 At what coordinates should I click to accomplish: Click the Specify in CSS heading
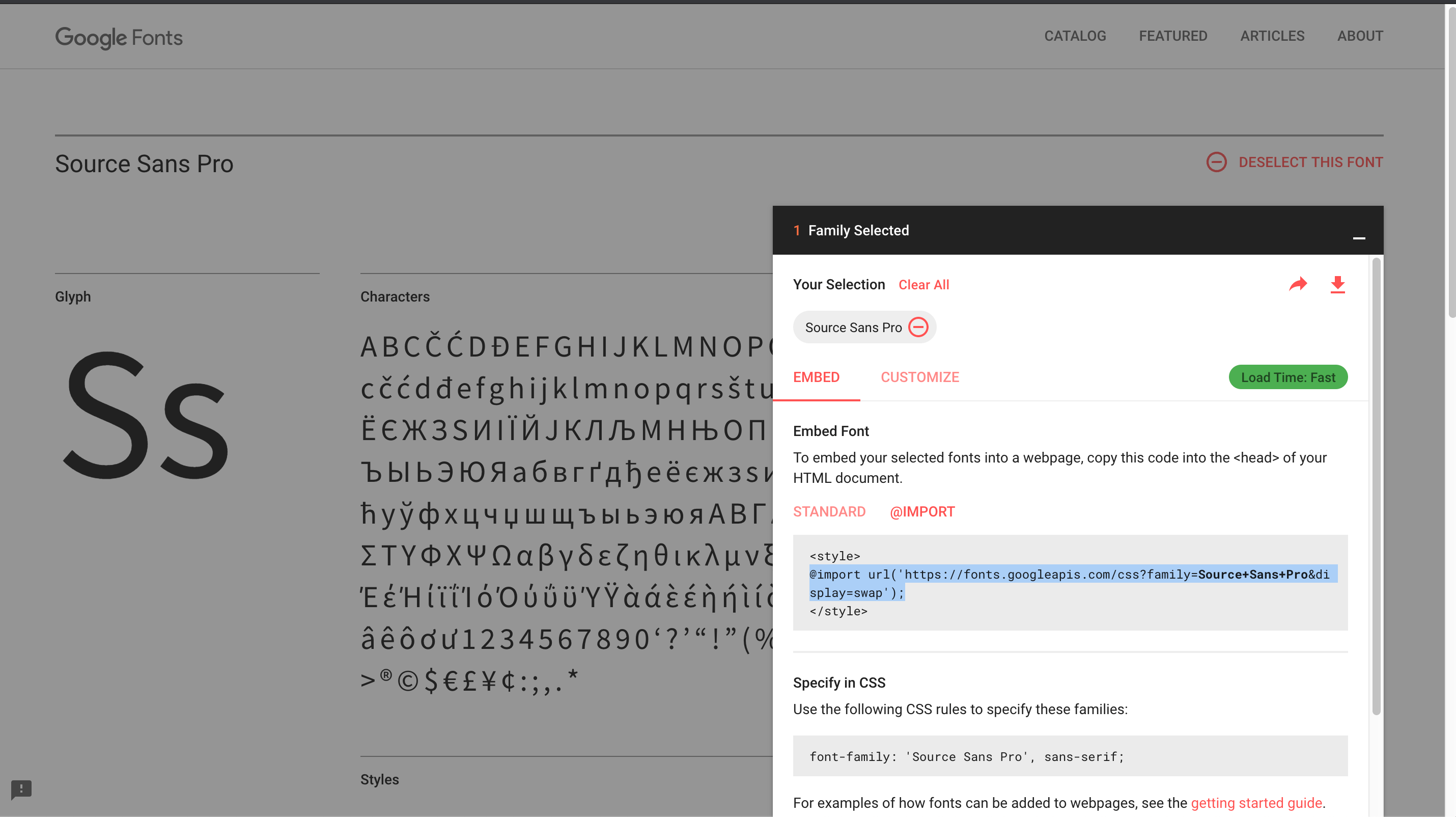839,683
